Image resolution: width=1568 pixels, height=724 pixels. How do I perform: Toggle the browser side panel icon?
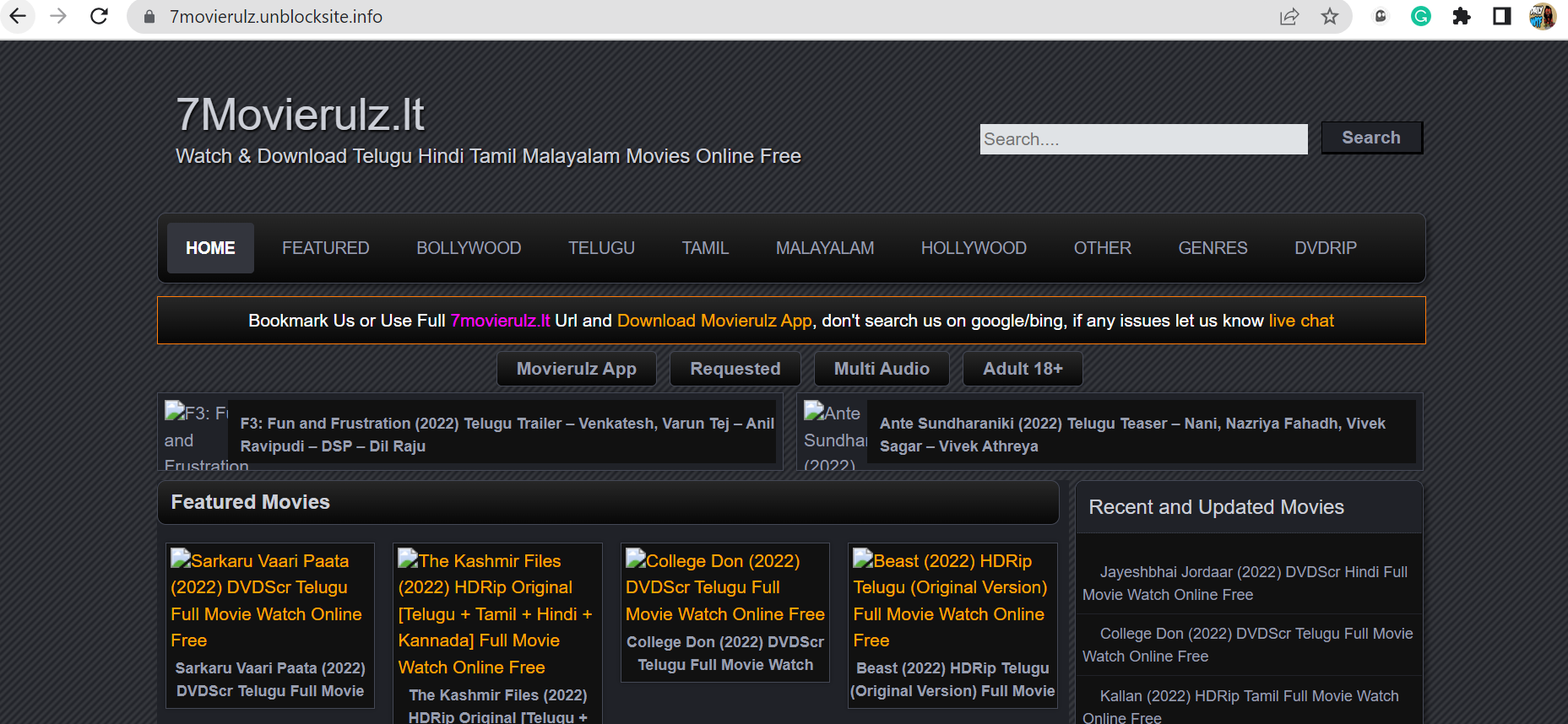click(x=1502, y=16)
